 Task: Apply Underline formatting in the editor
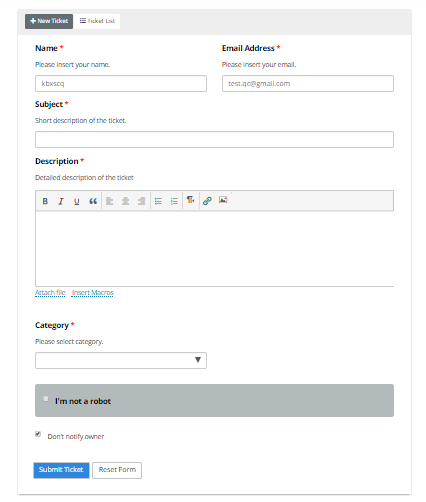77,201
